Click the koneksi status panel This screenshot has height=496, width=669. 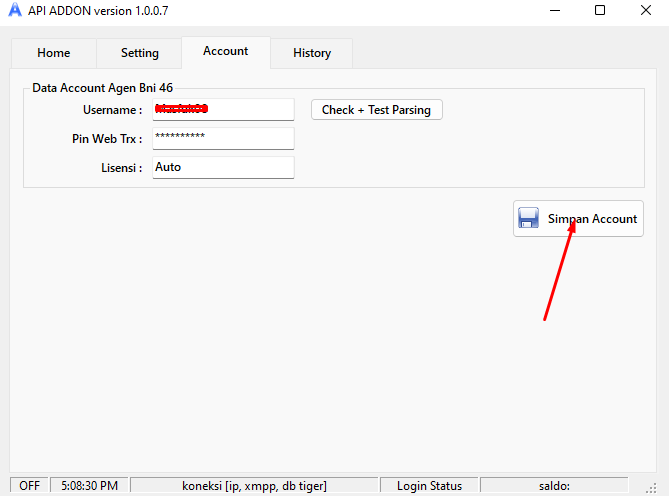(x=254, y=486)
